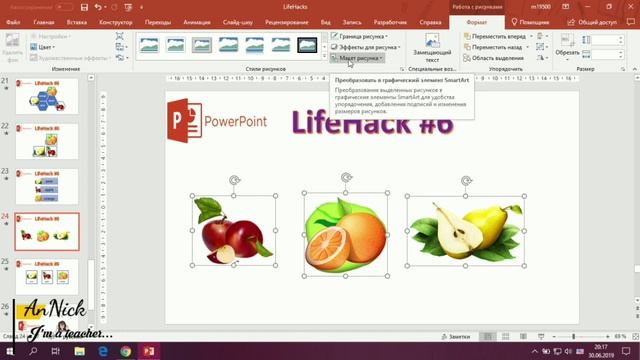Image resolution: width=640 pixels, height=360 pixels.
Task: Click the zoom in plus button
Action: tap(608, 336)
